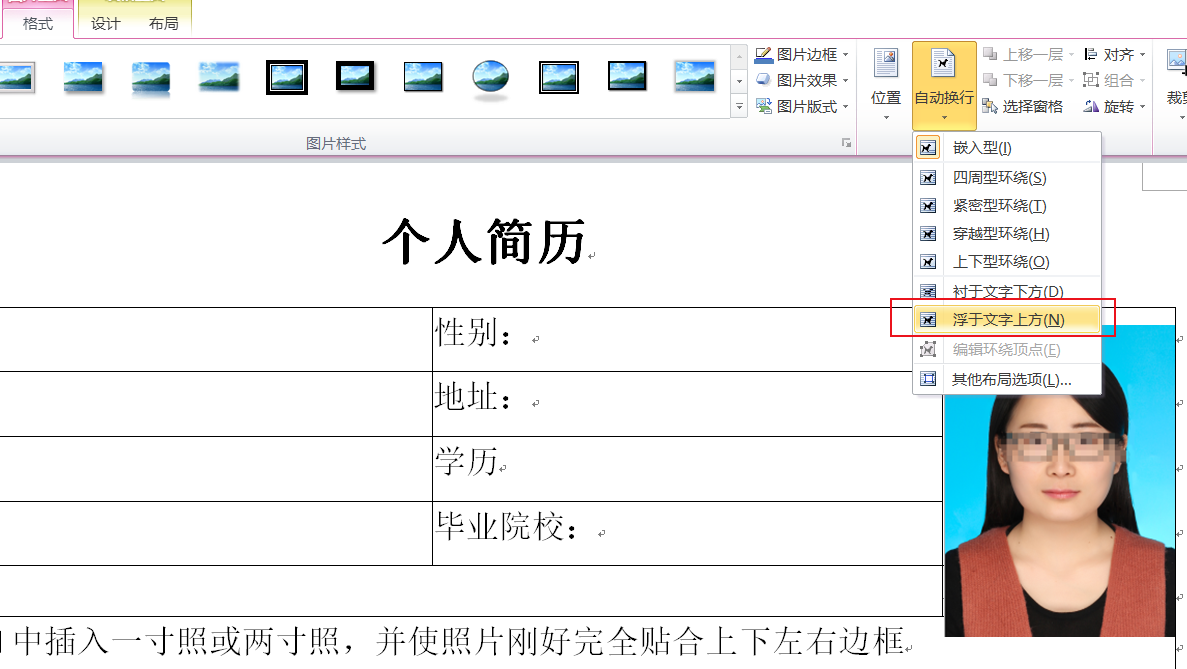Apply the oval picture style thumbnail
This screenshot has height=669, width=1187.
pos(491,79)
